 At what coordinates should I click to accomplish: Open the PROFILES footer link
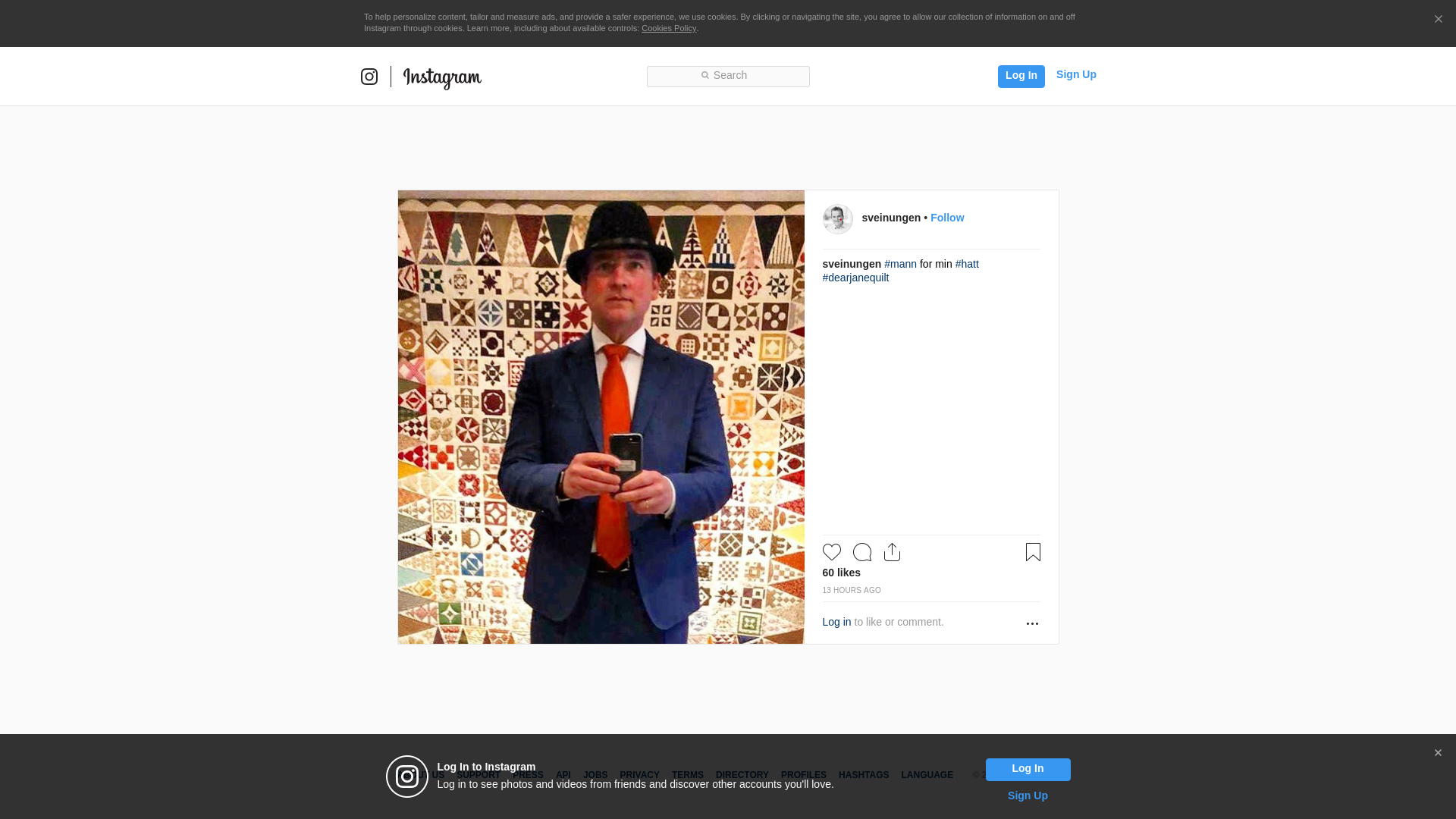pos(804,775)
